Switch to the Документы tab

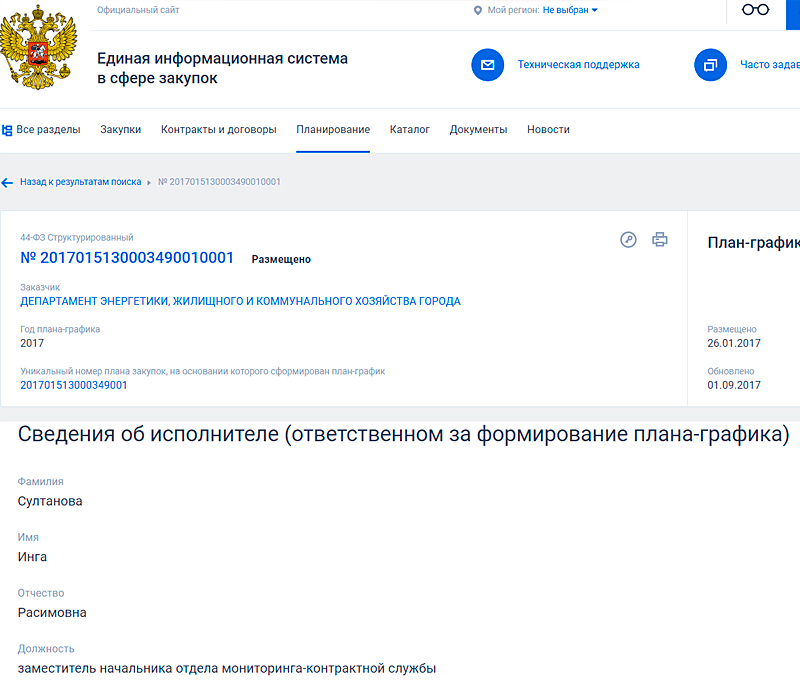pos(478,129)
